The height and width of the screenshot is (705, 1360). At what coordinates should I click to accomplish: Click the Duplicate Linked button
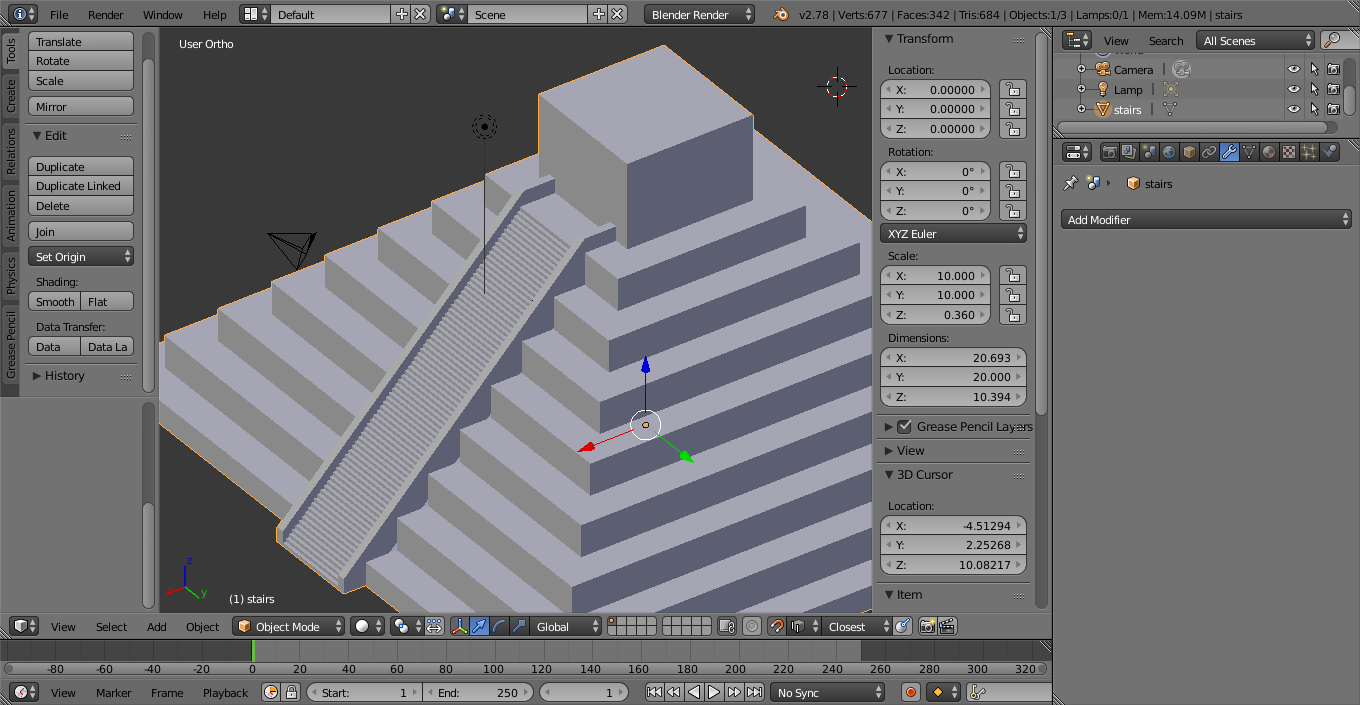tap(80, 186)
